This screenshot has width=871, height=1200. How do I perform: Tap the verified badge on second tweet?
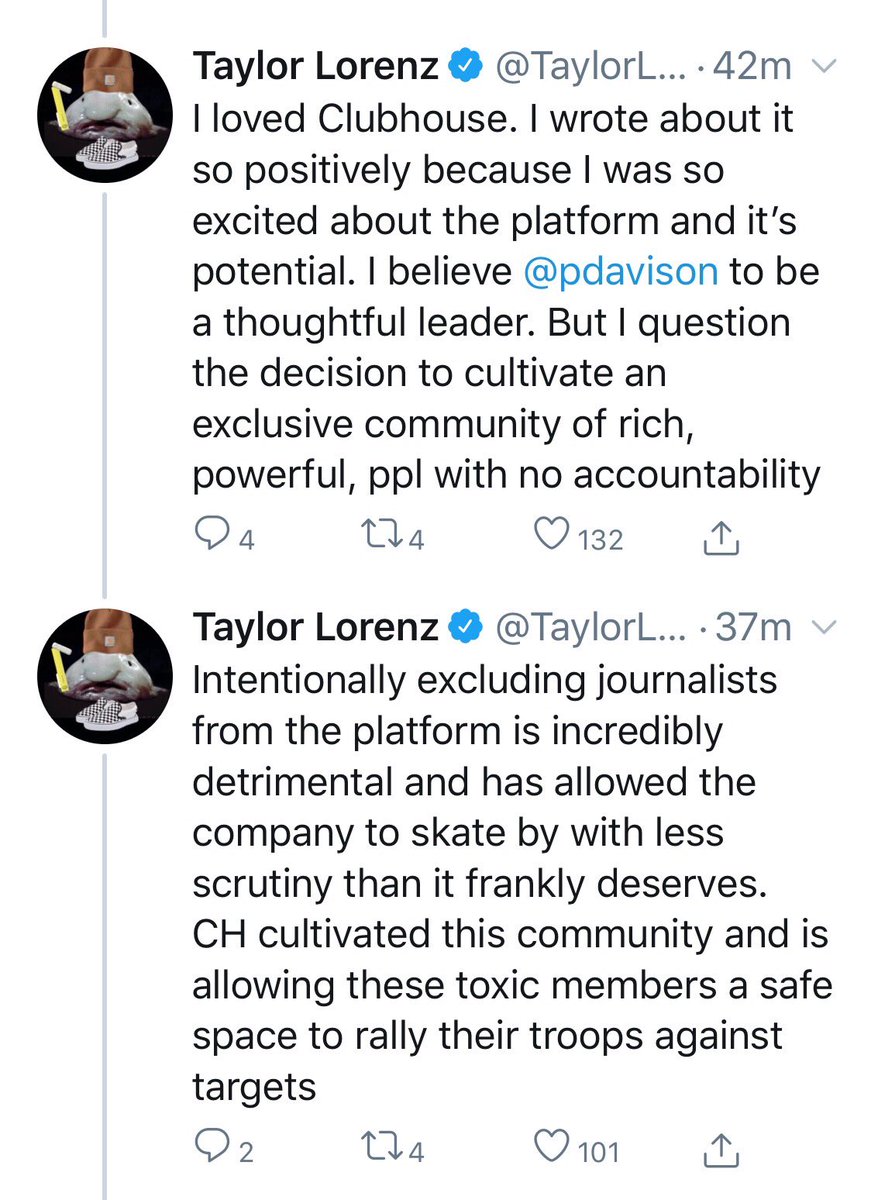(465, 628)
